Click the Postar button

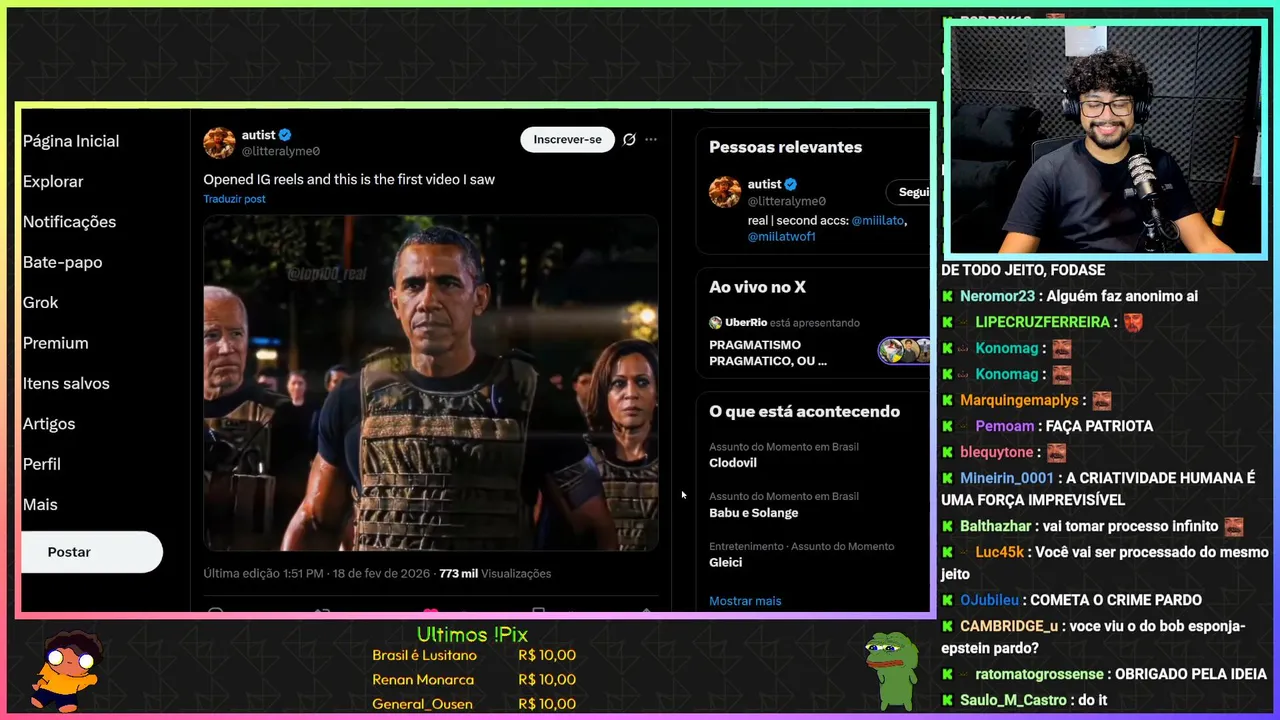pyautogui.click(x=91, y=552)
